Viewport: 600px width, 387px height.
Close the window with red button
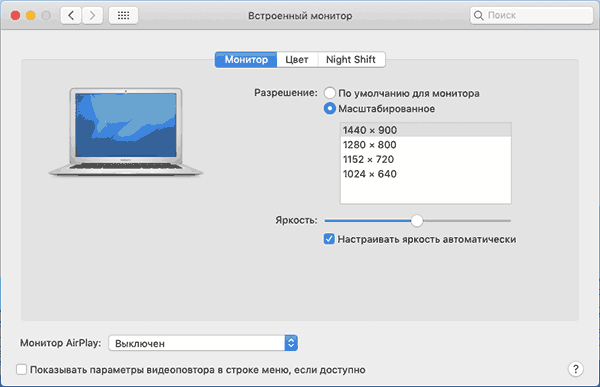(15, 16)
